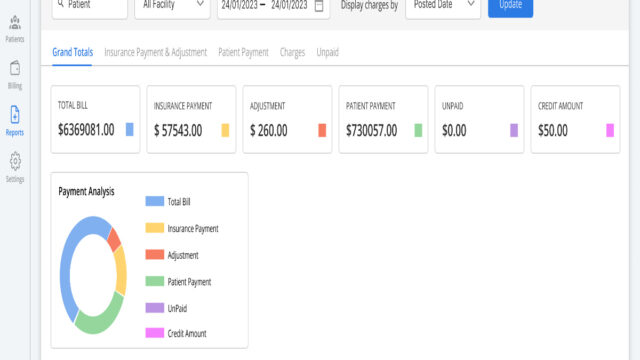Open the Billing section in sidebar

(x=15, y=75)
